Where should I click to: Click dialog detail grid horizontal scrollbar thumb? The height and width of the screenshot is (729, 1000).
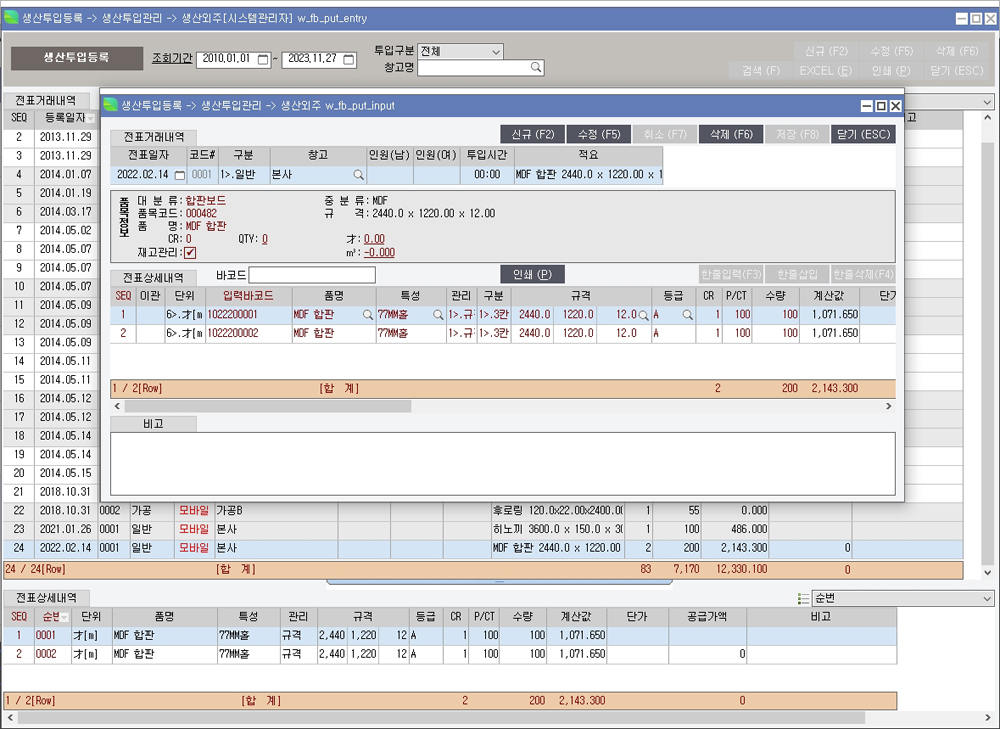pos(268,406)
